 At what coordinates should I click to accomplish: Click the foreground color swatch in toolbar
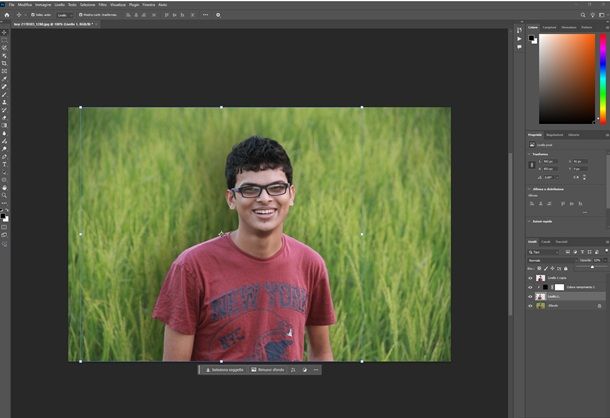3,216
